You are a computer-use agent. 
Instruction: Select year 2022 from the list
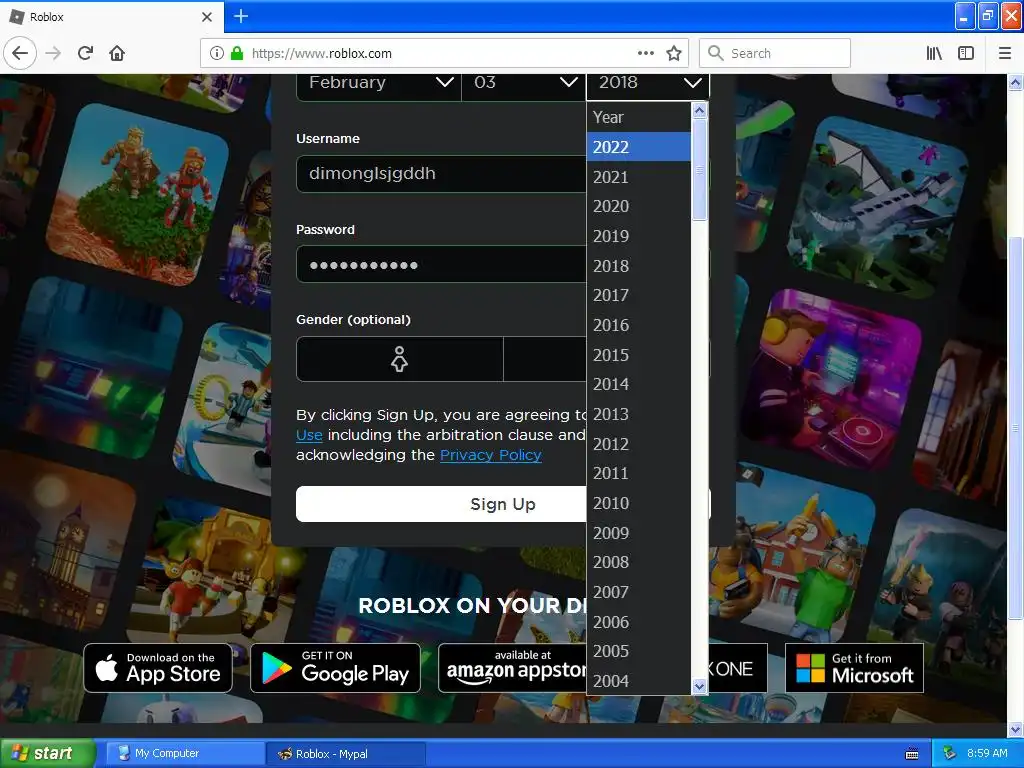click(x=638, y=147)
